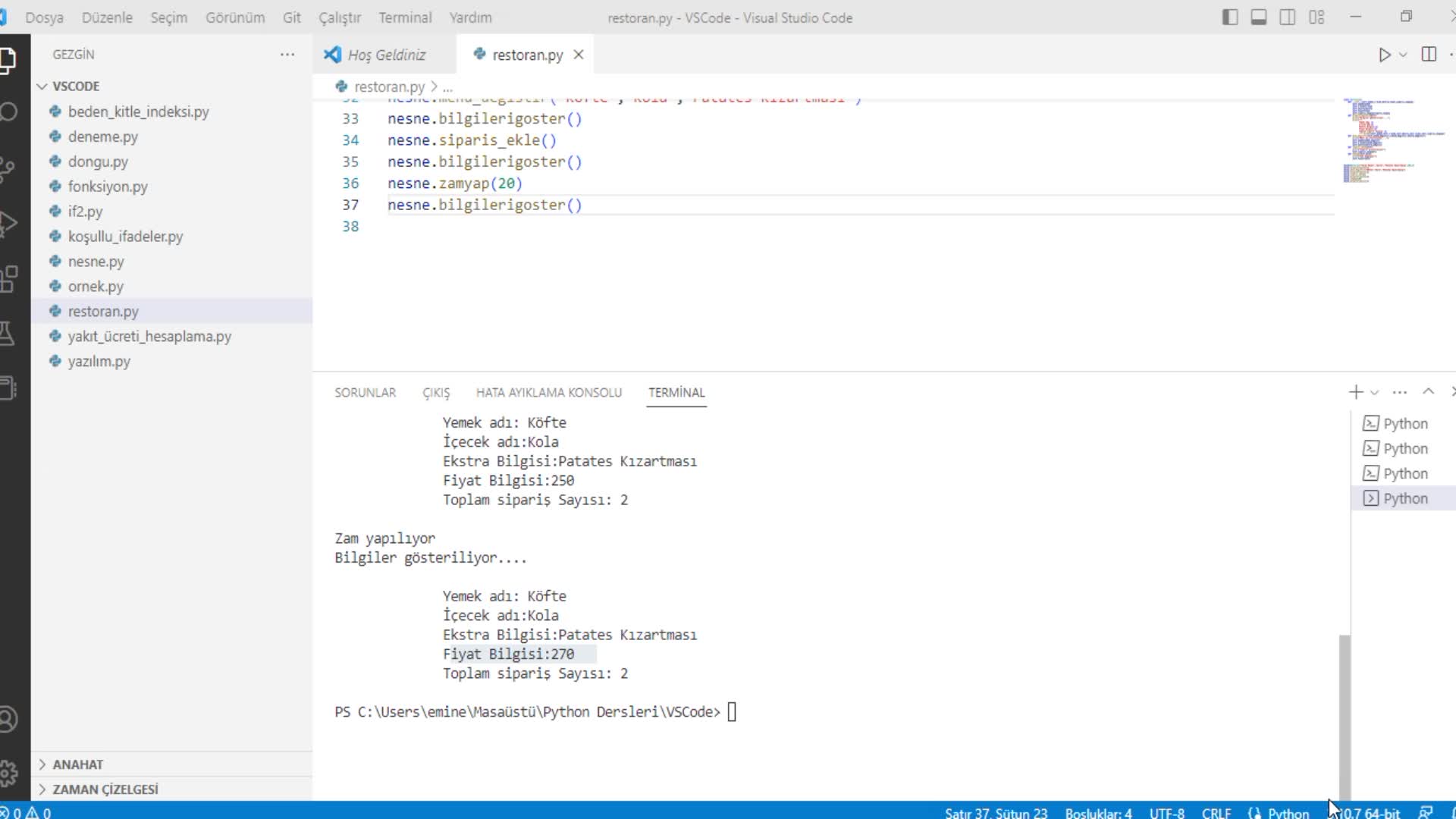Image resolution: width=1456 pixels, height=819 pixels.
Task: Change indentation via Boşluklar: 4
Action: 1098,812
